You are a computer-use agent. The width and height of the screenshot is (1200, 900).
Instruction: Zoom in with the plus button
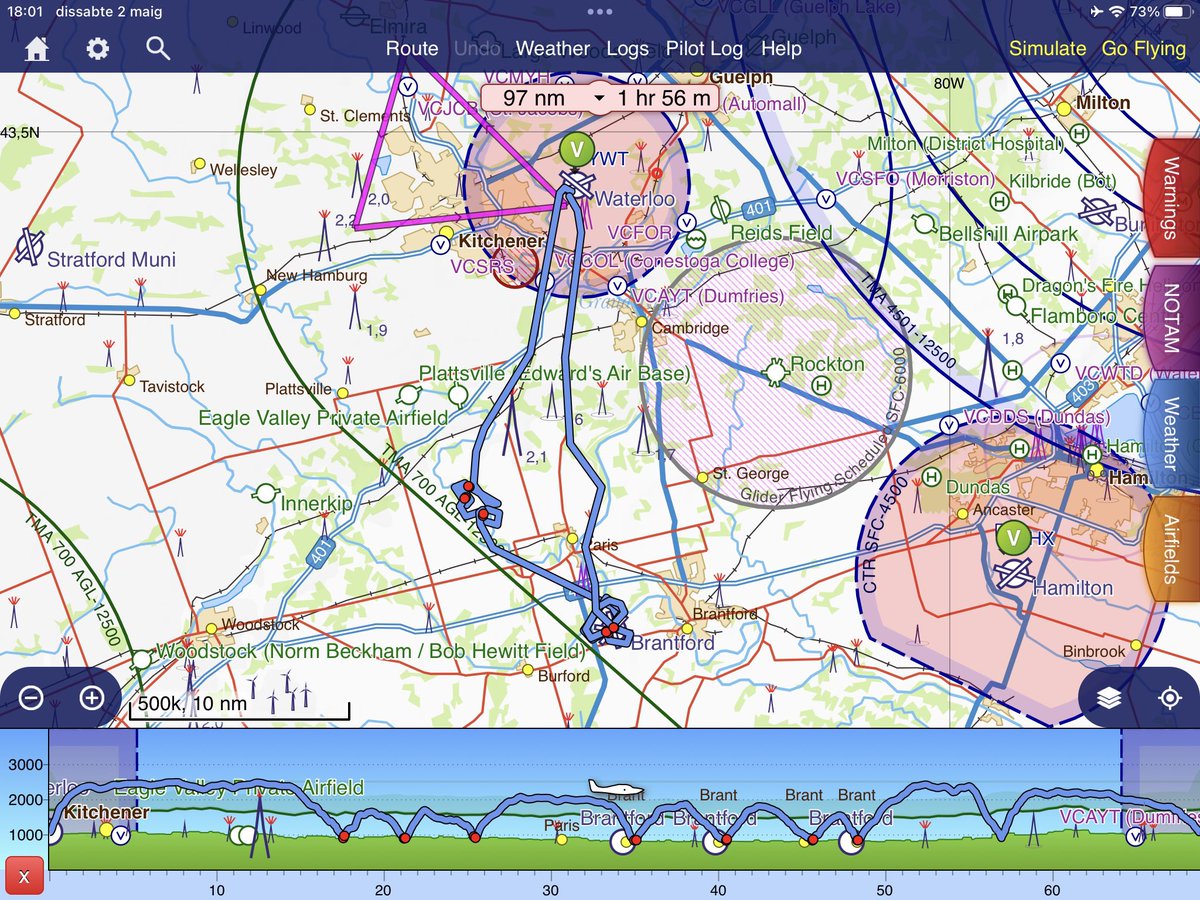tap(91, 698)
